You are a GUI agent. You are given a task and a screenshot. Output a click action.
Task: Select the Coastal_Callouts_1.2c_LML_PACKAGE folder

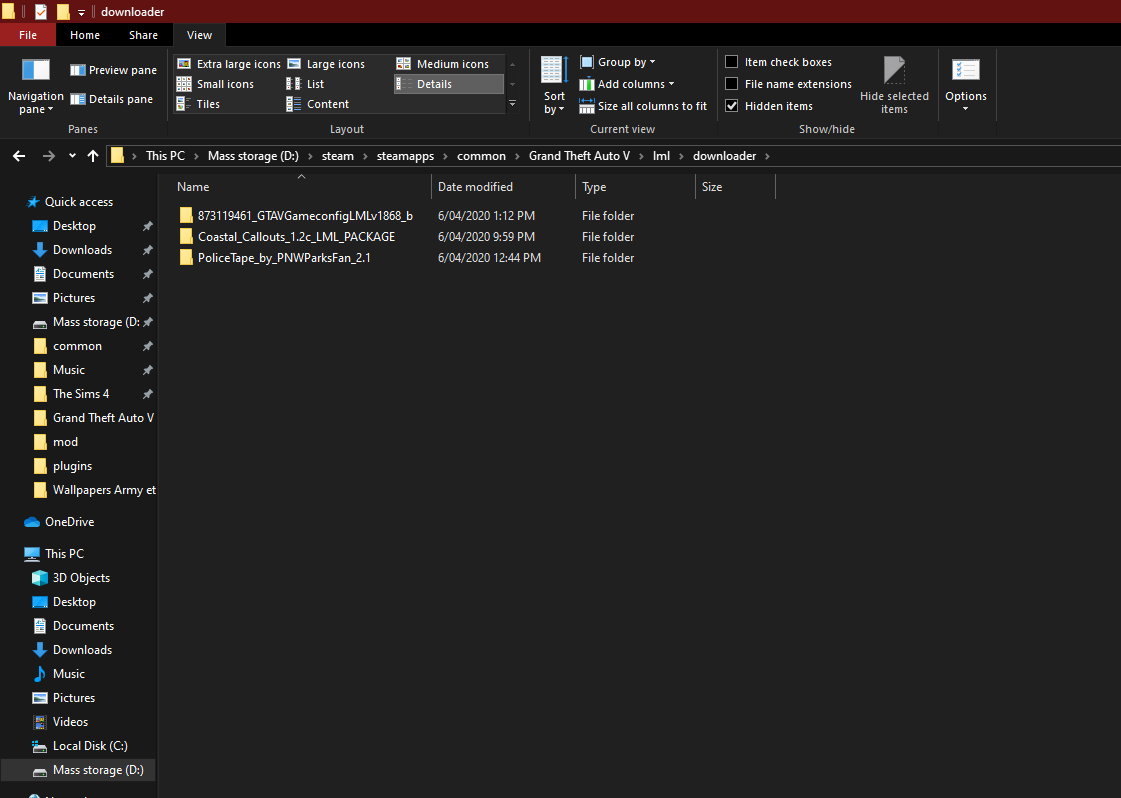coord(296,237)
